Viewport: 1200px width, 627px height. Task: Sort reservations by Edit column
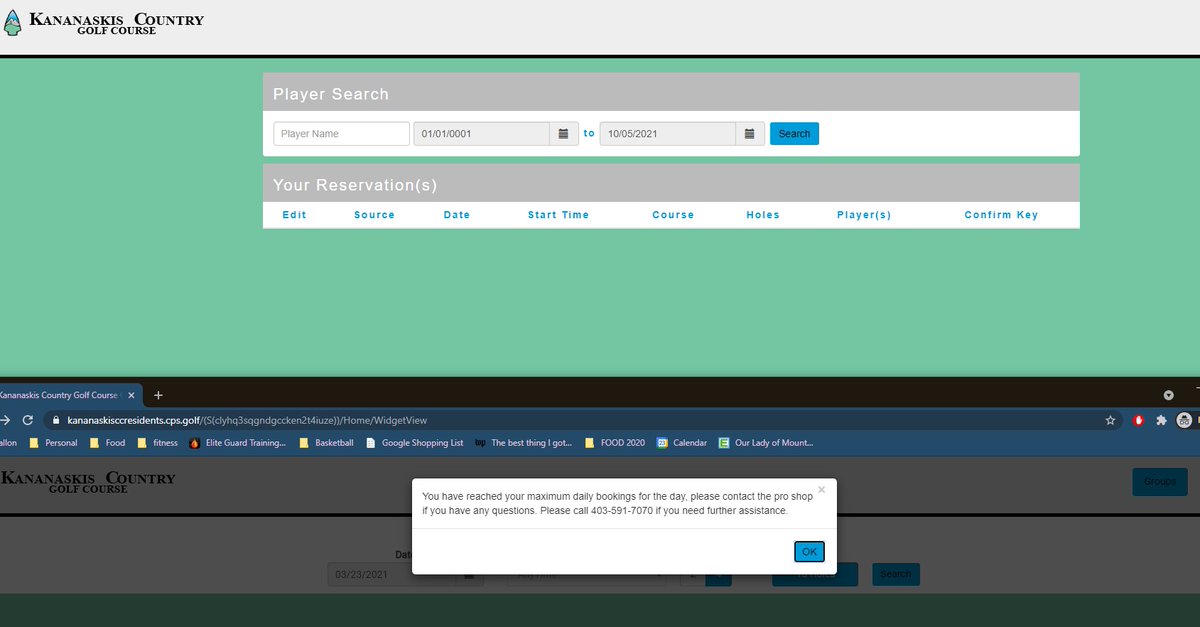pyautogui.click(x=295, y=215)
